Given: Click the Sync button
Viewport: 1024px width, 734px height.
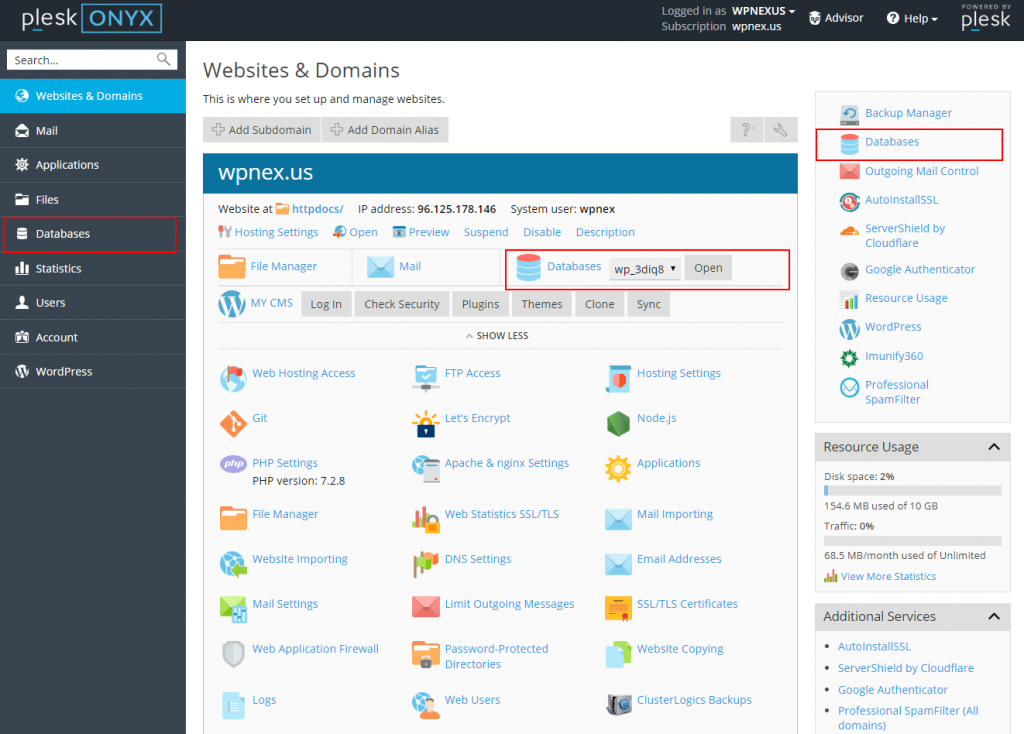Looking at the screenshot, I should click(648, 304).
